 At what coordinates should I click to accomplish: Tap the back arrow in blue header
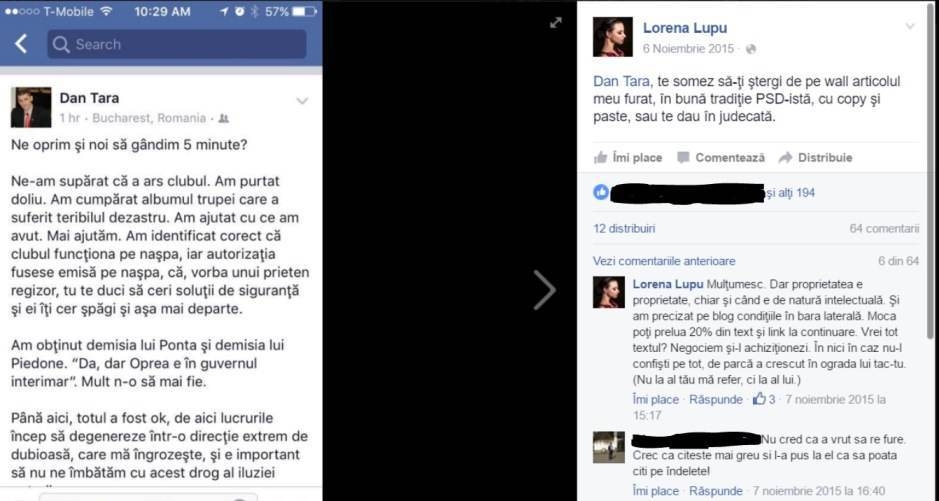pyautogui.click(x=21, y=44)
